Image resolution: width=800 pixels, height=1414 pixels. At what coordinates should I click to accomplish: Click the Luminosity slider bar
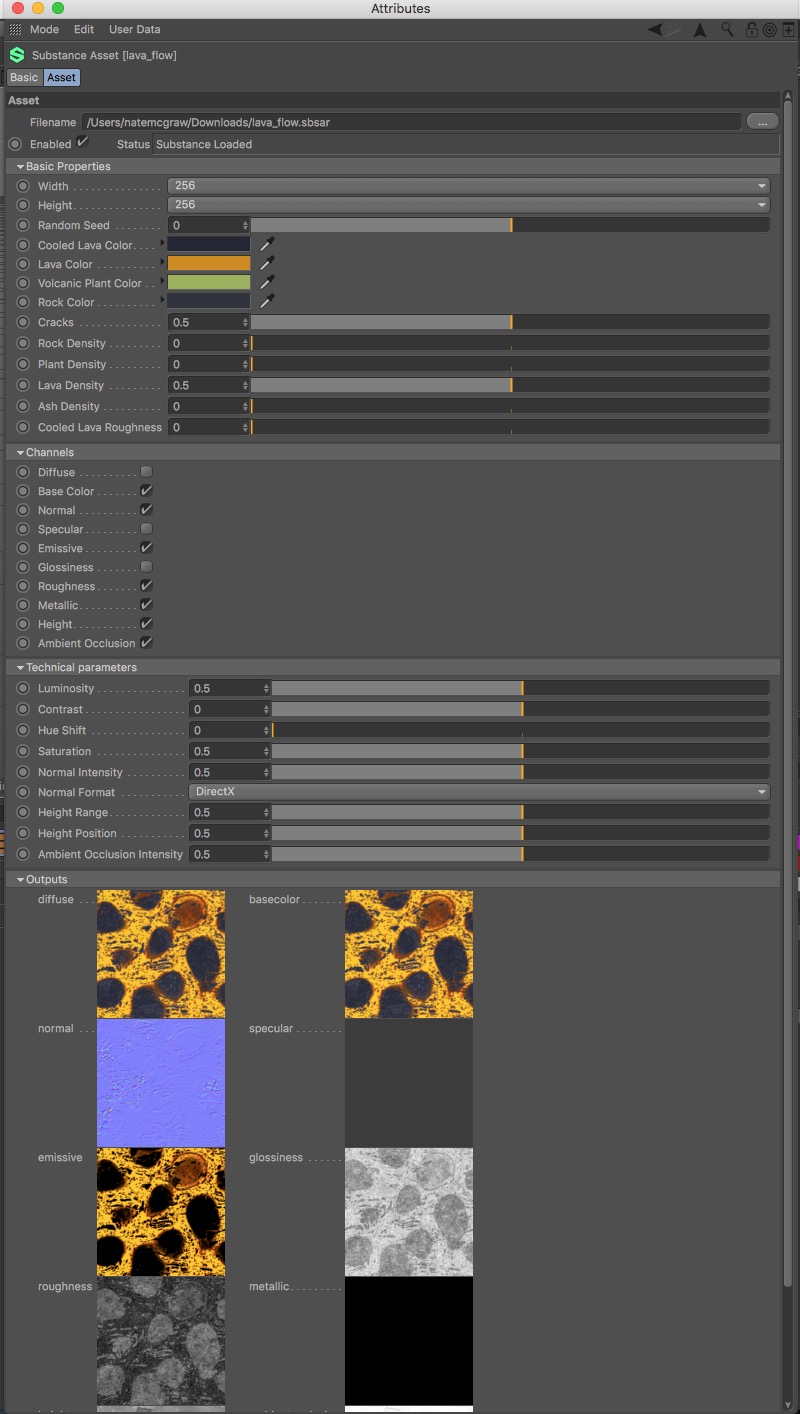tap(521, 688)
